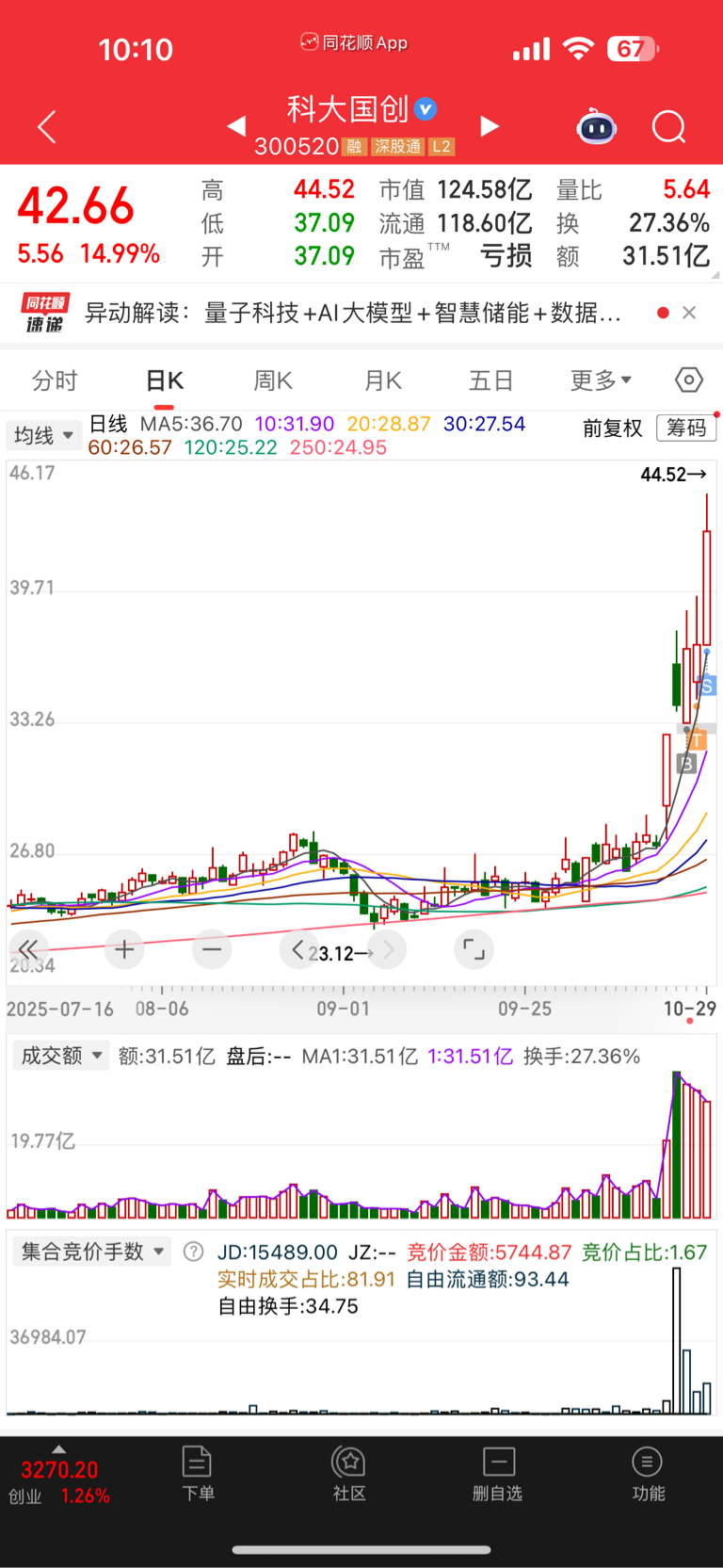Go back with the left arrow
Image resolution: width=723 pixels, height=1568 pixels.
(47, 126)
